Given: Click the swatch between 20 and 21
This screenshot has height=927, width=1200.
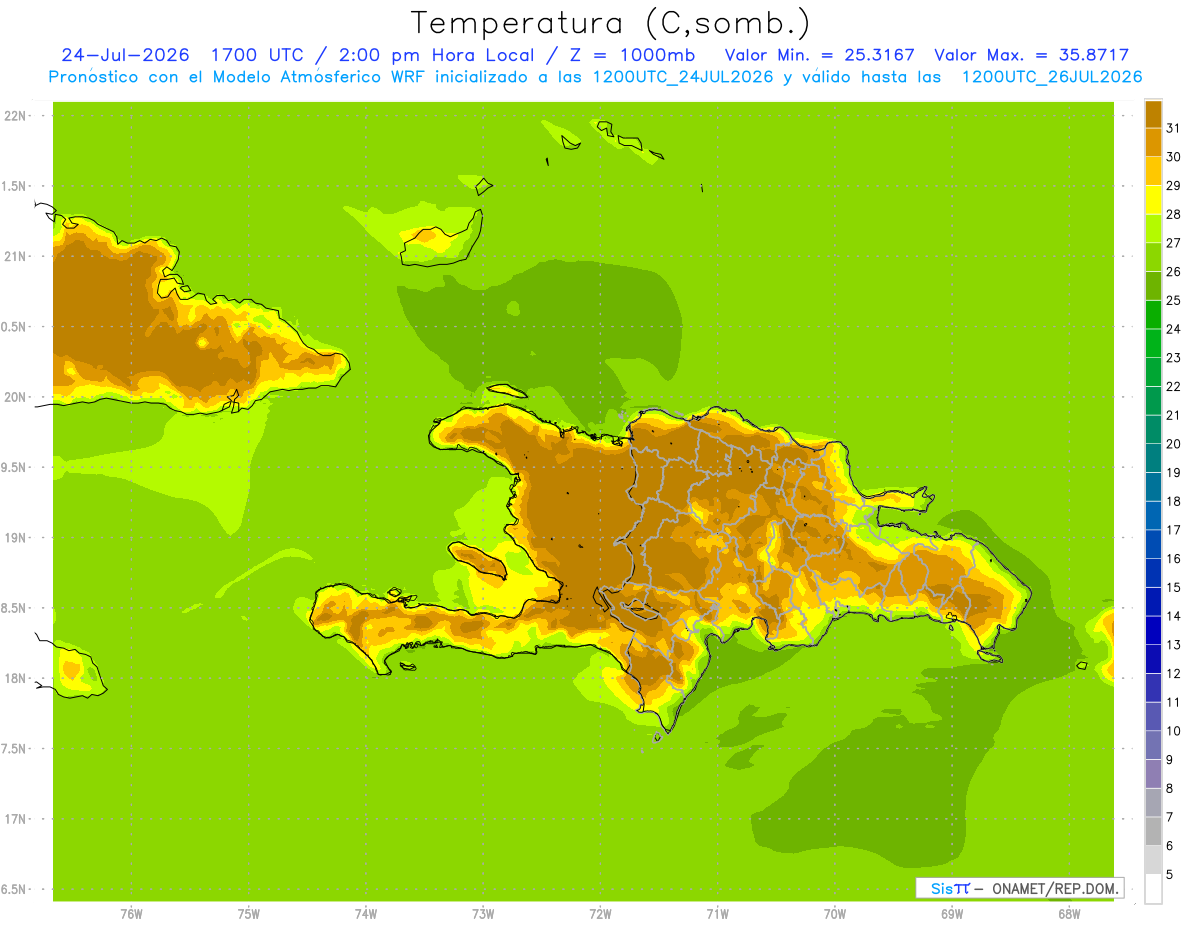Looking at the screenshot, I should 1153,430.
